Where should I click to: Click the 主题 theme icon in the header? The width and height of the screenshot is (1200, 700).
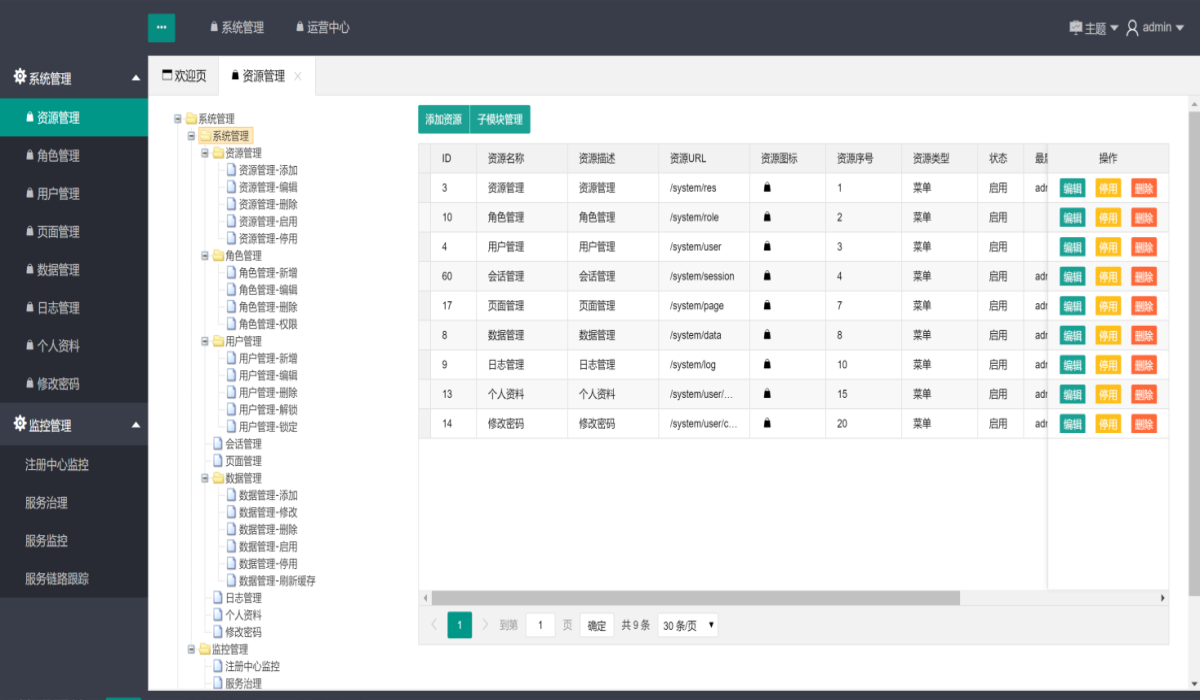(1076, 28)
